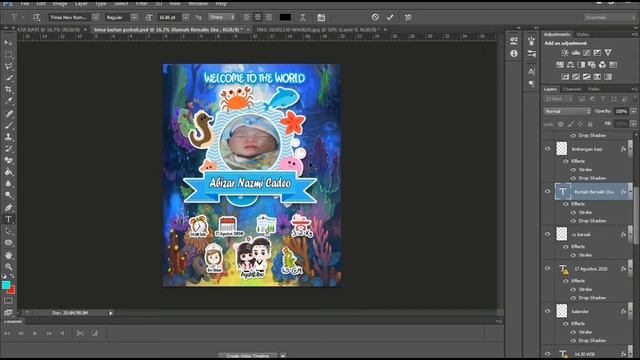Hide the '14.30 WIB' text layer
This screenshot has width=640, height=360.
point(547,354)
